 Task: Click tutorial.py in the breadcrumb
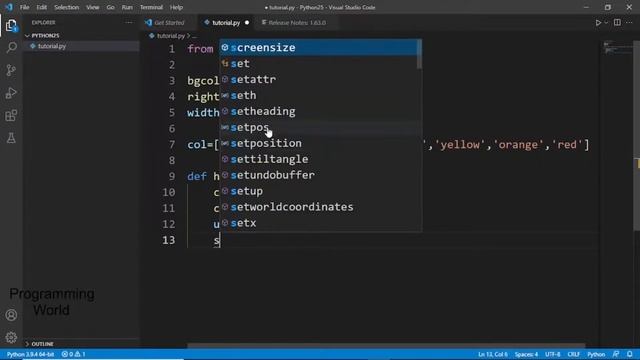[x=171, y=36]
